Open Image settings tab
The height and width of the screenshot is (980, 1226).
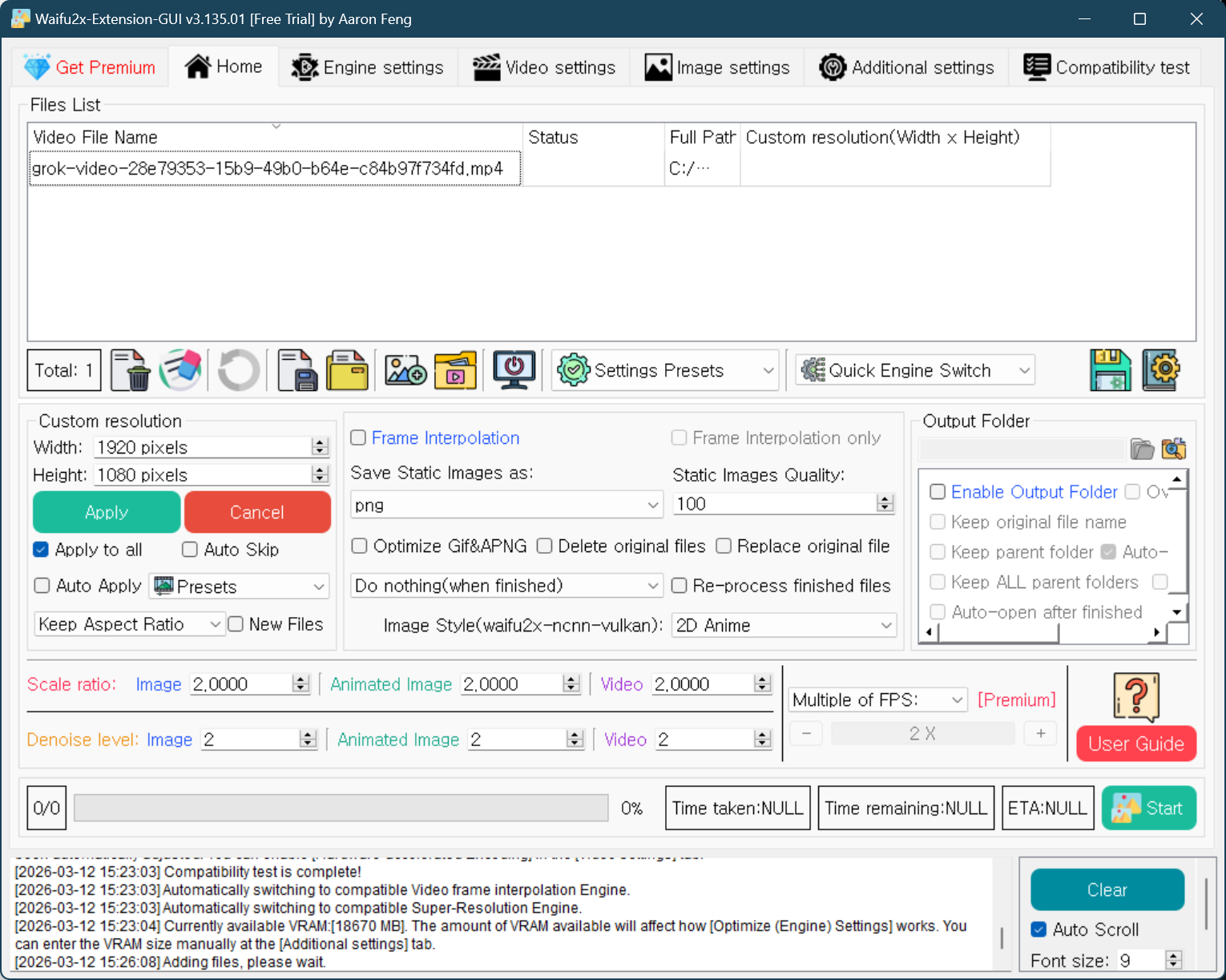click(717, 67)
